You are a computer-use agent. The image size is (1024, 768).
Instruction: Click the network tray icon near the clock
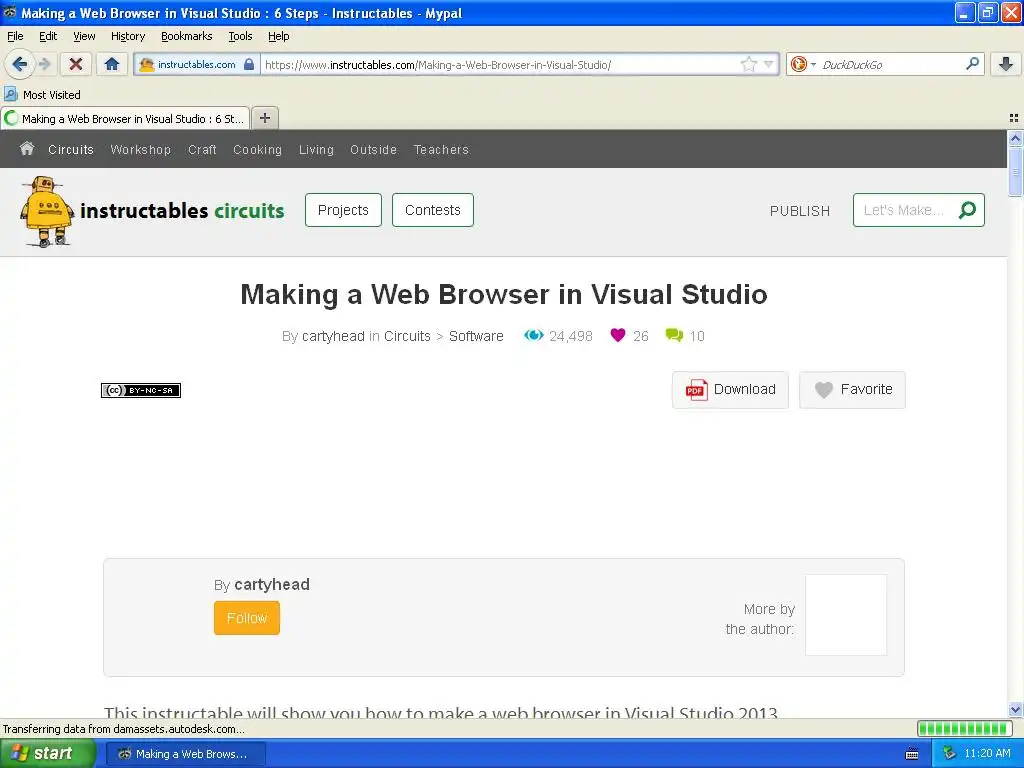[x=949, y=753]
